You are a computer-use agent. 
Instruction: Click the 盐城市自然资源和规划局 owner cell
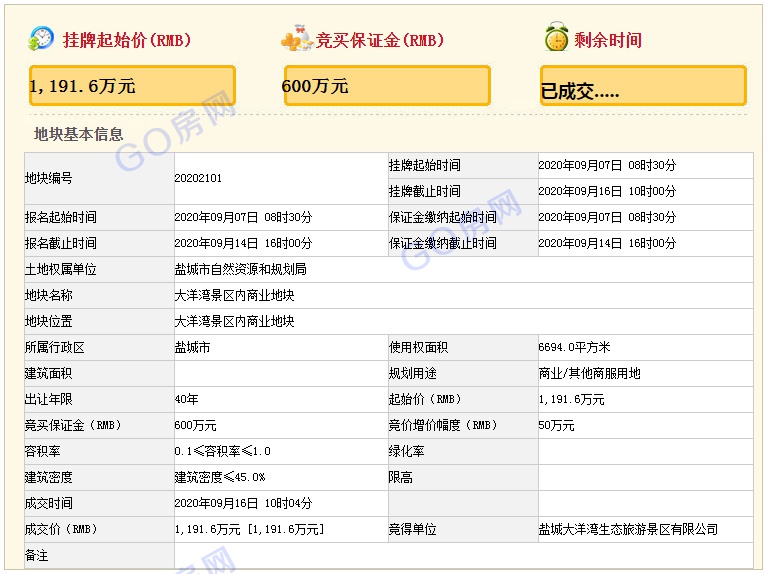pos(240,269)
